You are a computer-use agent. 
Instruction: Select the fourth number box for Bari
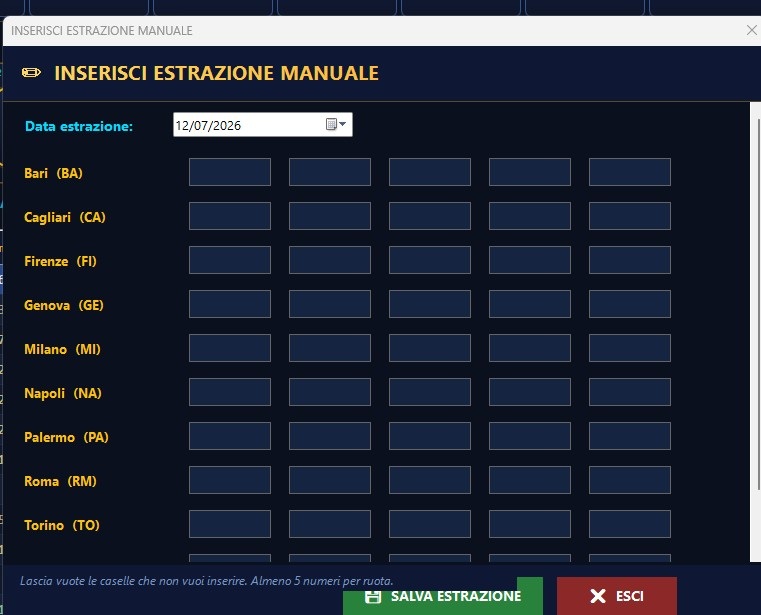[529, 172]
